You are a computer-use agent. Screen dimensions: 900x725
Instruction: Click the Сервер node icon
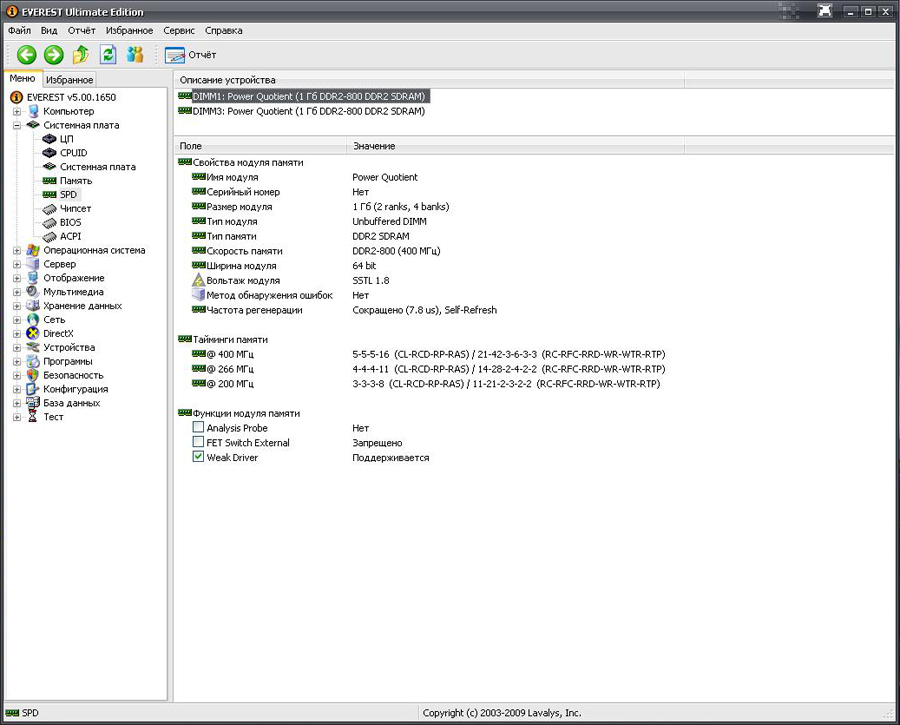pyautogui.click(x=33, y=264)
